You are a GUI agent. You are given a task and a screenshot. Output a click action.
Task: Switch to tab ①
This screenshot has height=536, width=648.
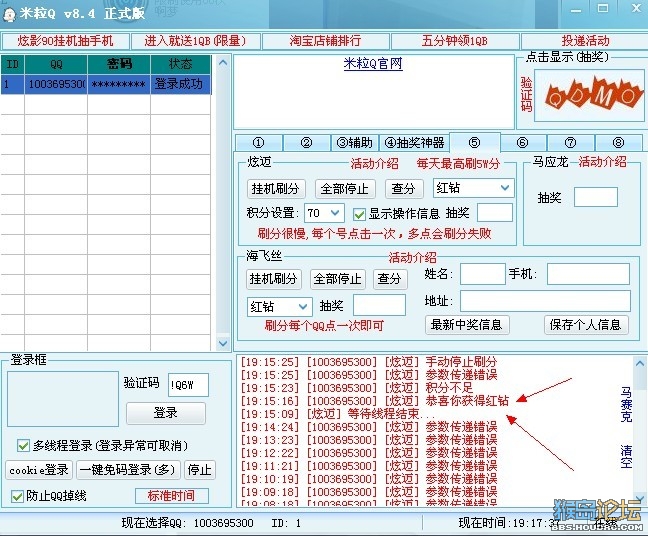point(259,143)
